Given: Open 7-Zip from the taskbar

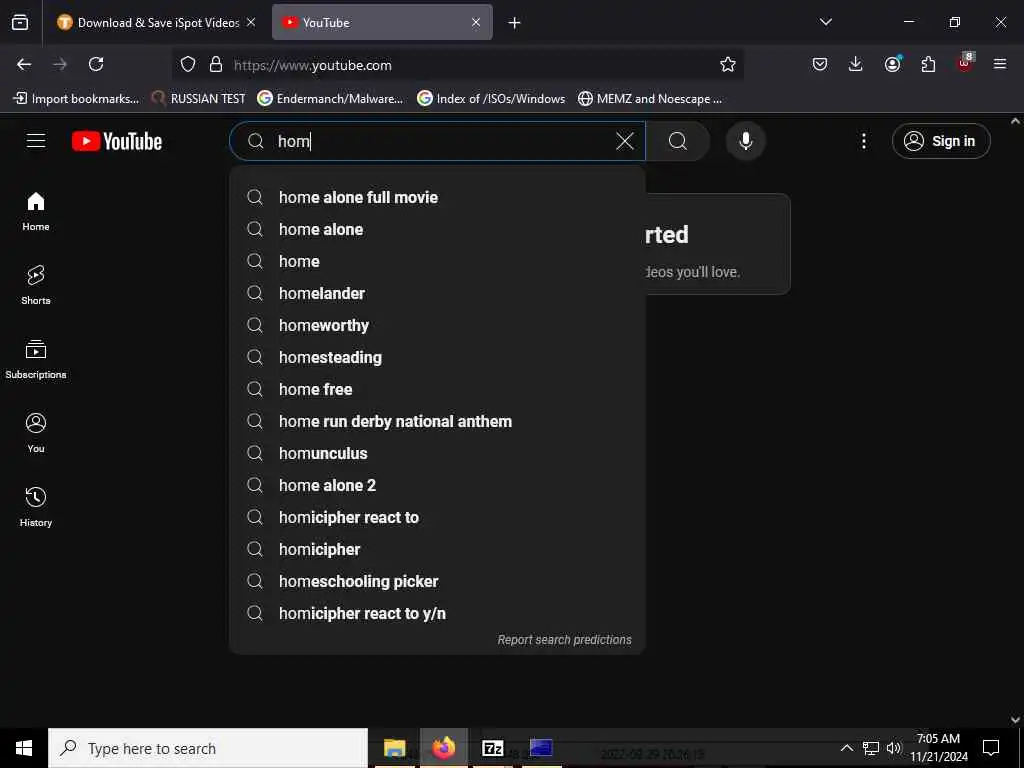Looking at the screenshot, I should 492,748.
